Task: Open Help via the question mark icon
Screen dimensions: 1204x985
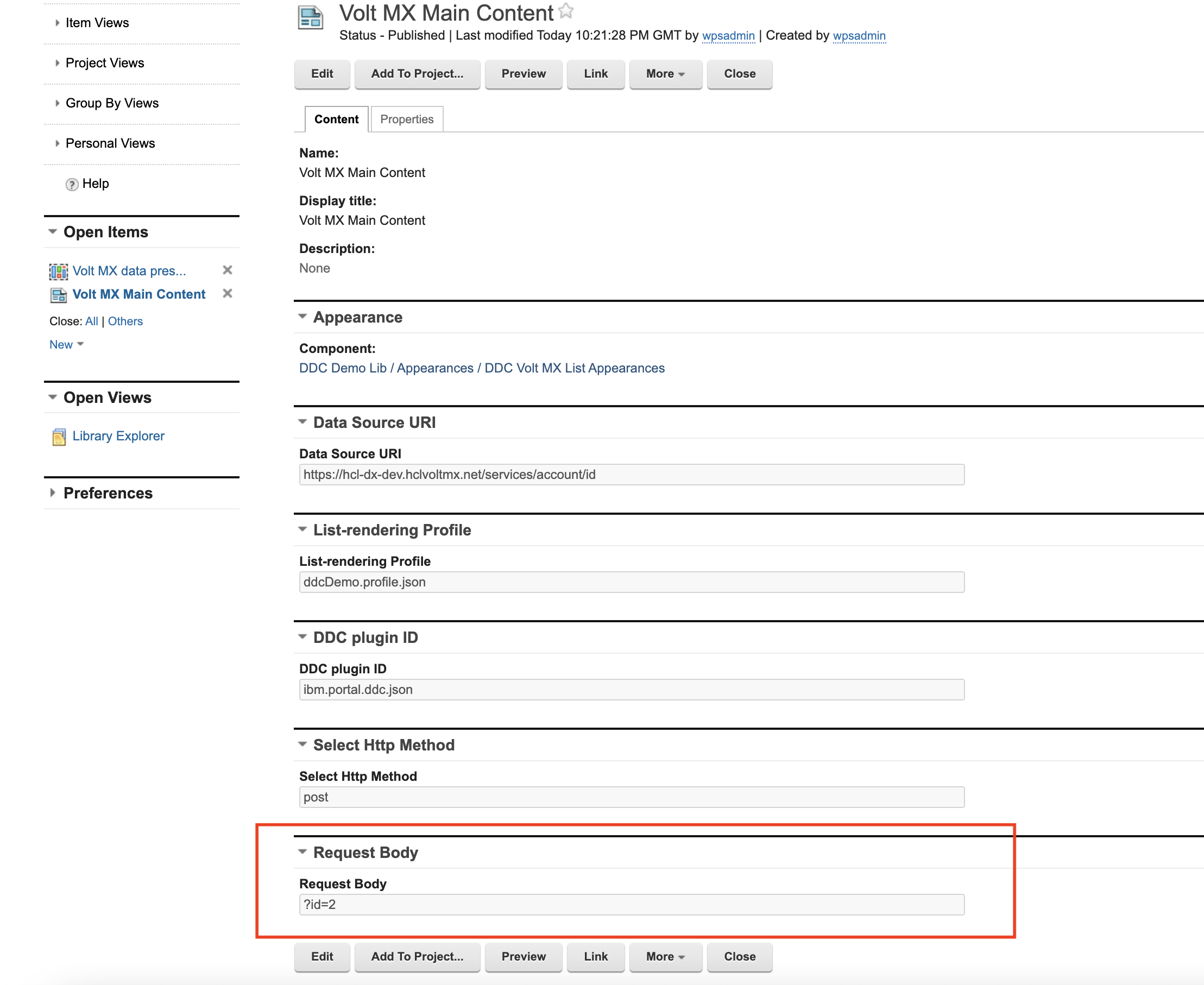Action: tap(72, 184)
